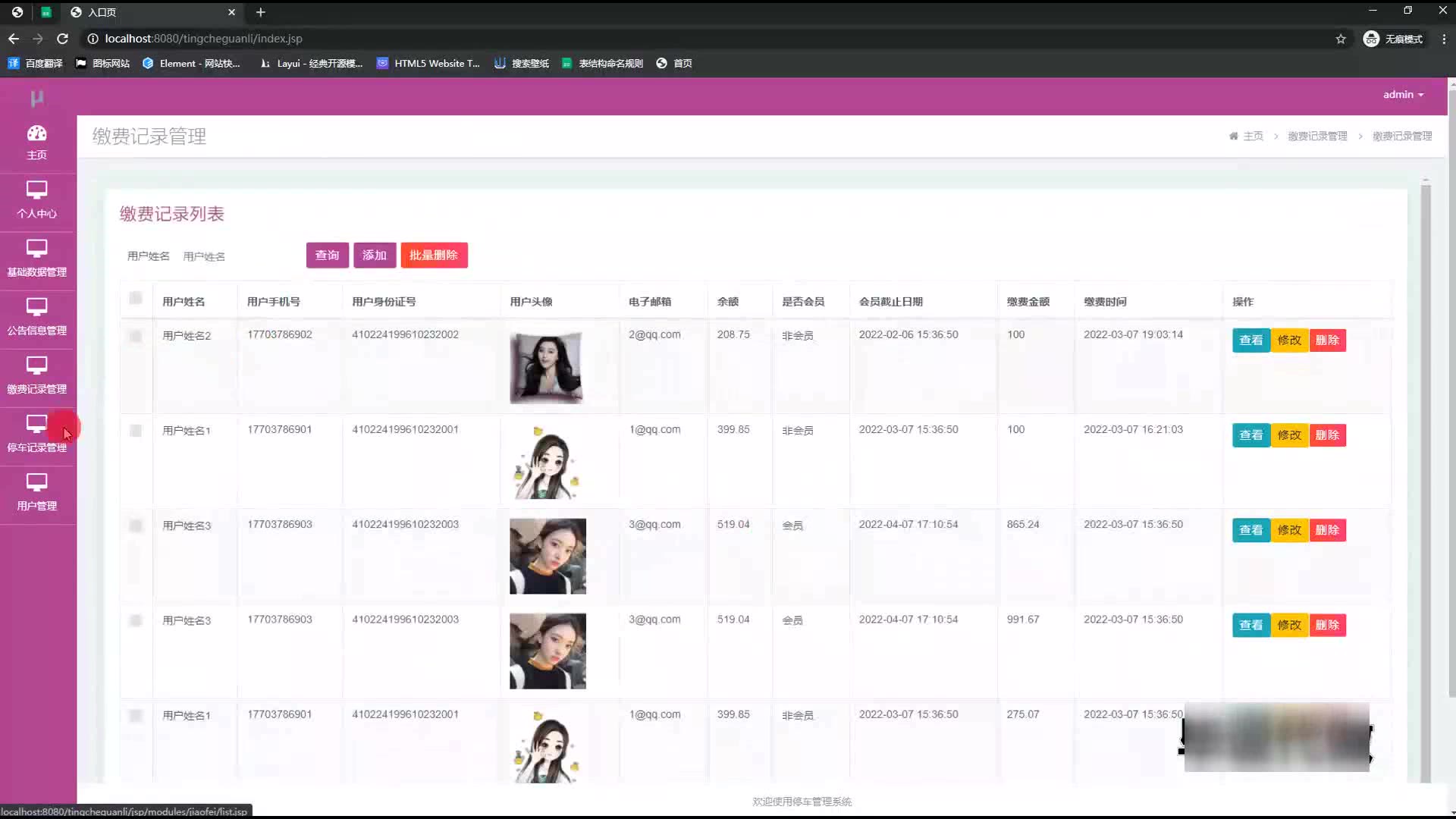The height and width of the screenshot is (819, 1456).
Task: Check the first 用户姓名3 row checkbox
Action: click(136, 526)
